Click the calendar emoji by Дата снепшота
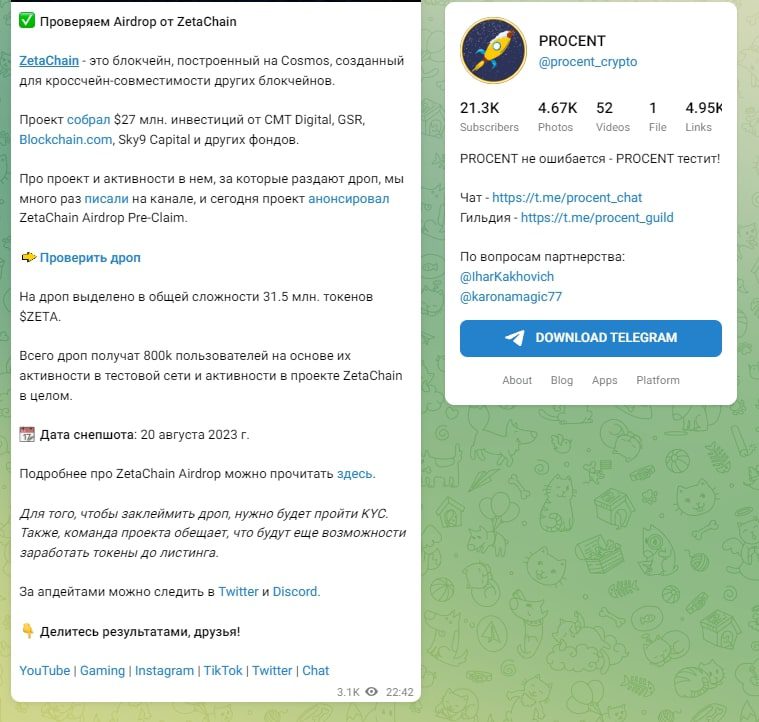Image resolution: width=759 pixels, height=722 pixels. click(x=28, y=435)
